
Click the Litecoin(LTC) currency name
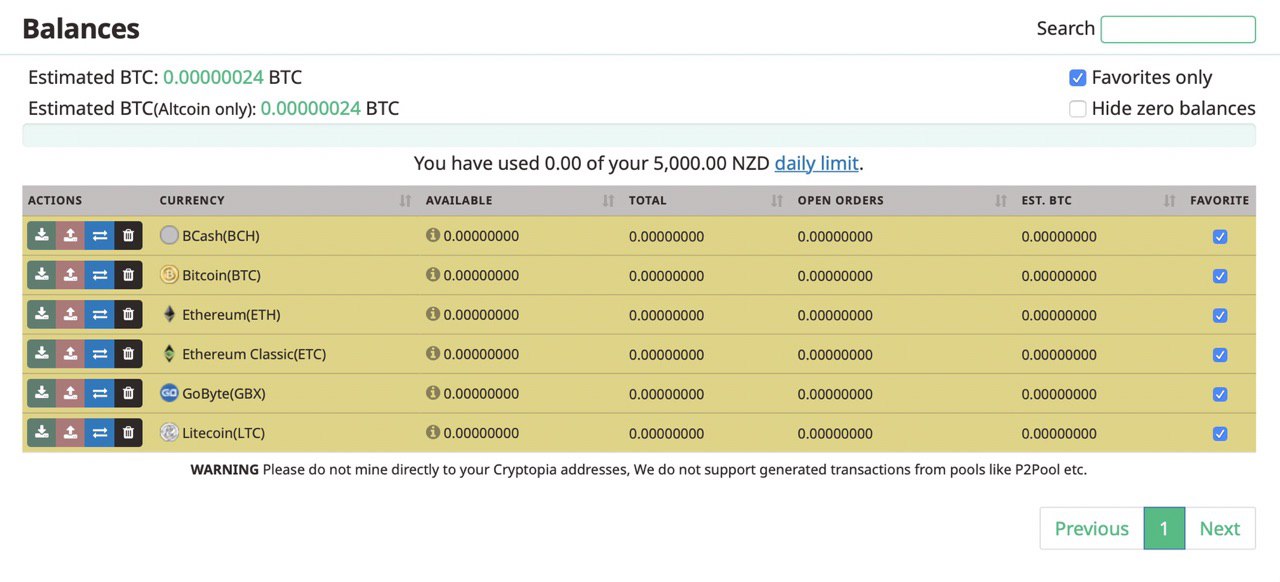click(223, 433)
